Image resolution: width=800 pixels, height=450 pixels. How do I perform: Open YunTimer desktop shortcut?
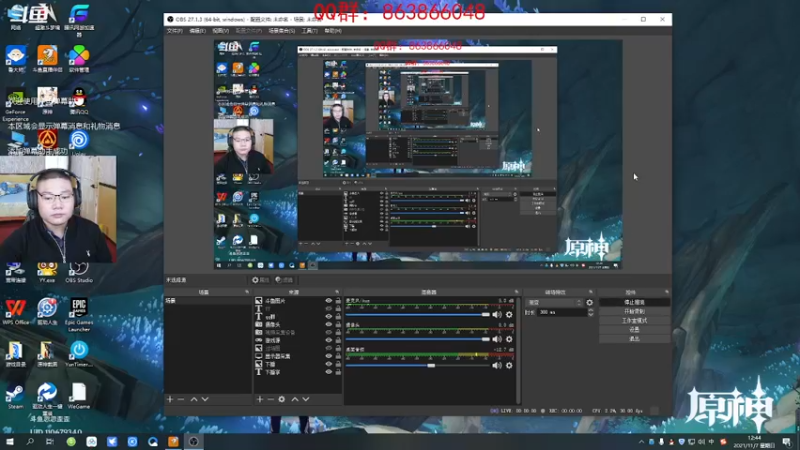[x=79, y=354]
